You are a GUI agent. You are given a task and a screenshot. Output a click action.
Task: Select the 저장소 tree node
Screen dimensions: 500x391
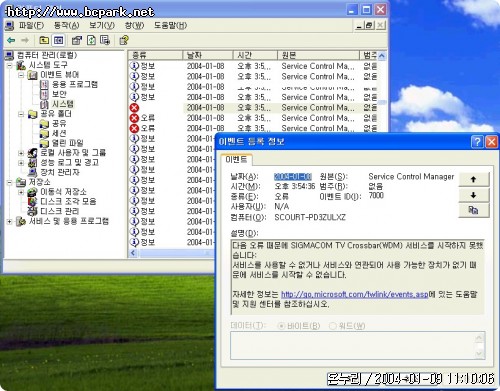[40, 182]
